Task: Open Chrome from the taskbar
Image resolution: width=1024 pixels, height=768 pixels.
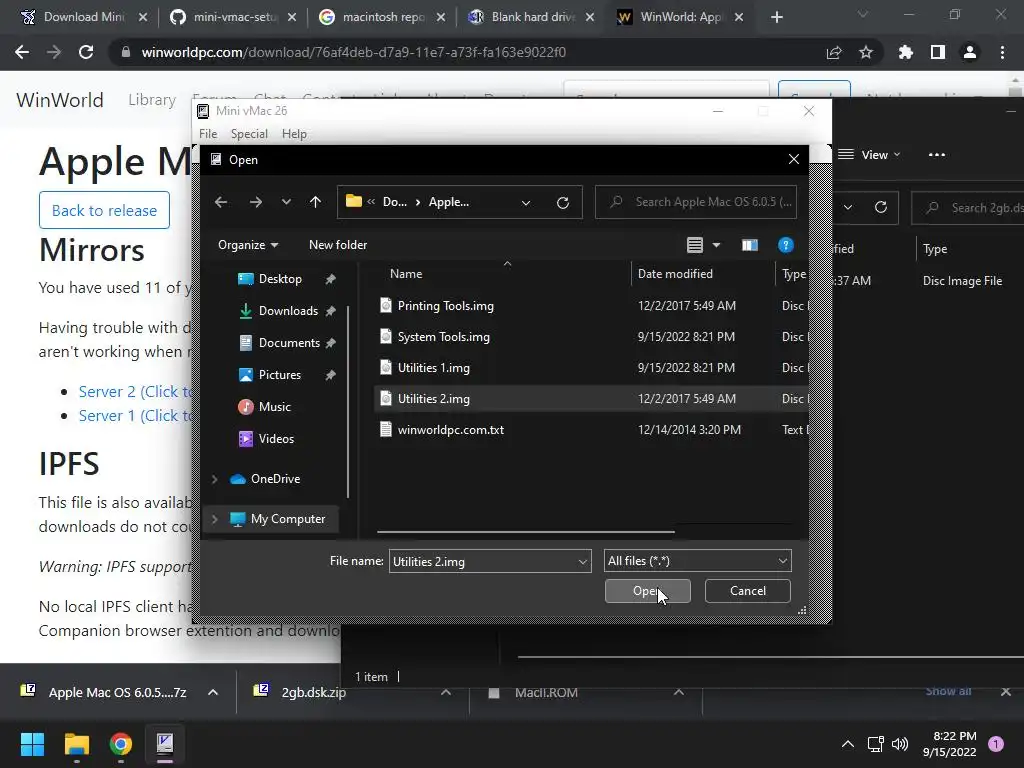Action: tap(121, 744)
